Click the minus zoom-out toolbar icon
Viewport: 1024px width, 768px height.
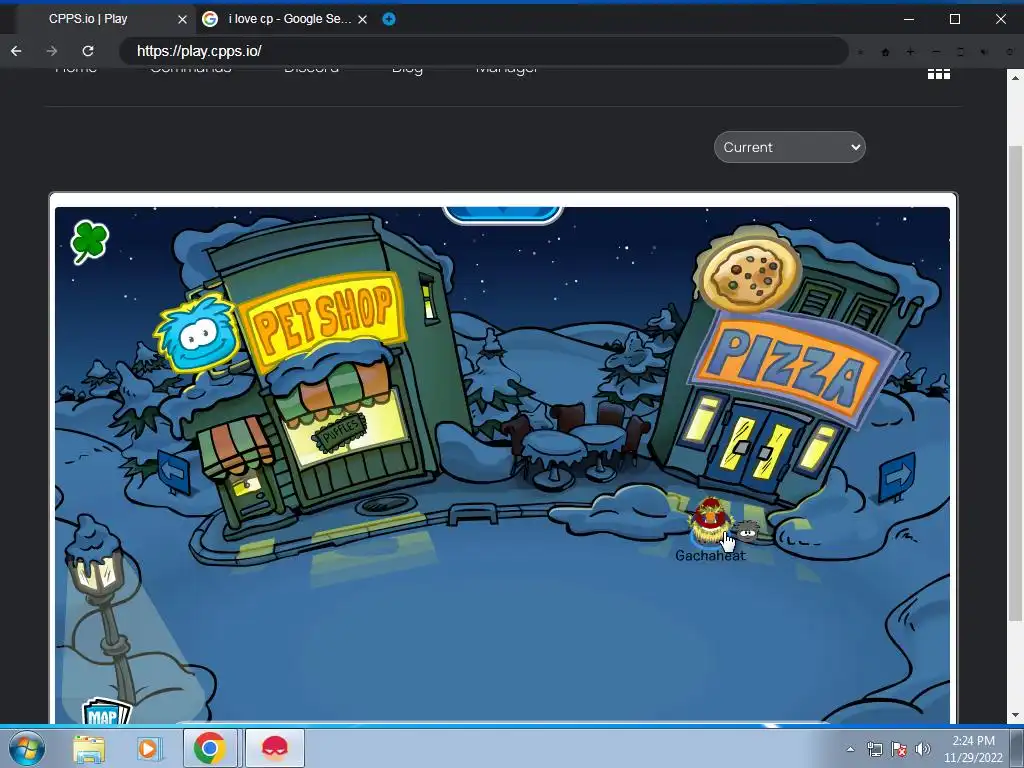coord(936,52)
